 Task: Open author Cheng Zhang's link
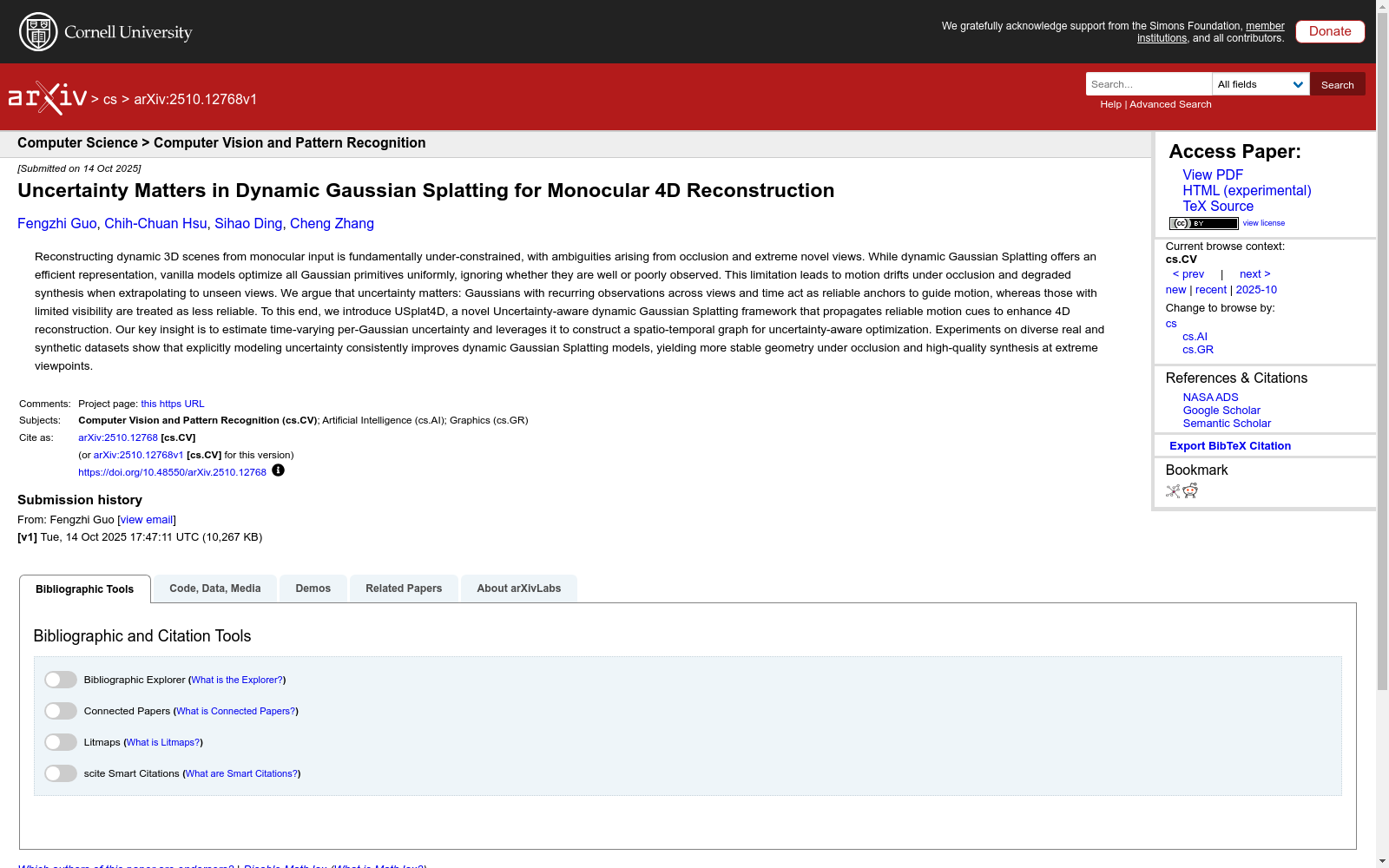[x=332, y=223]
